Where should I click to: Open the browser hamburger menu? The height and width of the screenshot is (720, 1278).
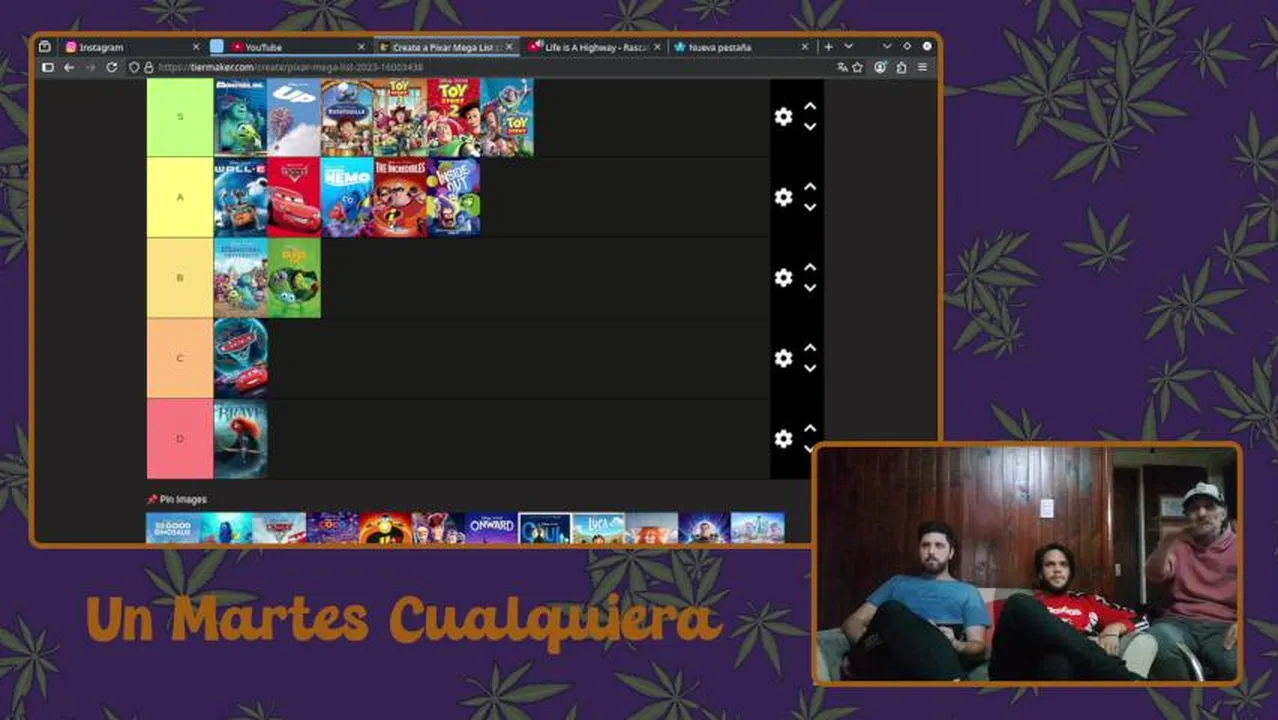click(922, 67)
